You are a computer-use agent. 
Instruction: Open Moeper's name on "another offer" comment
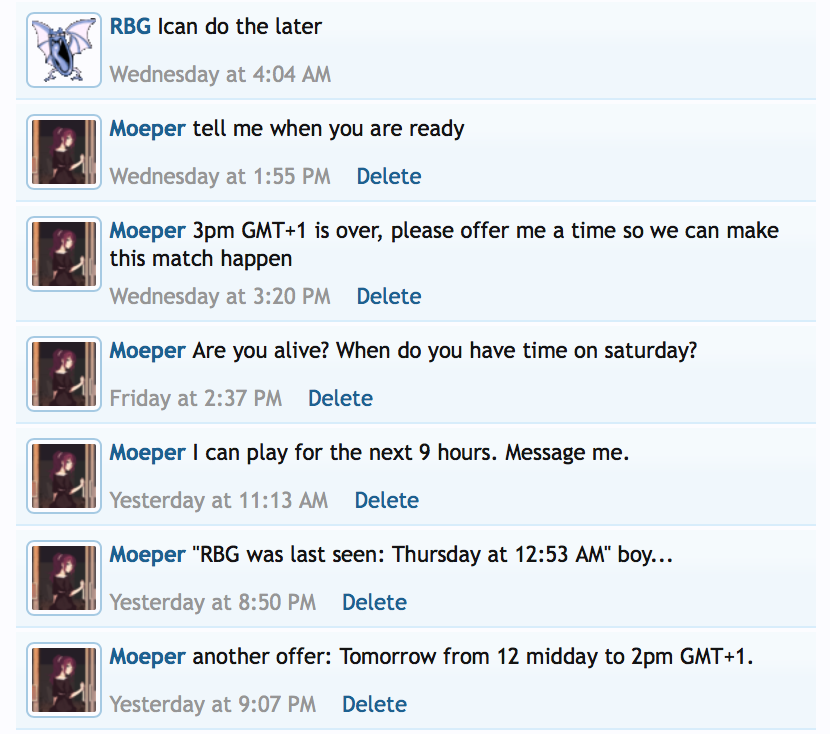click(147, 657)
